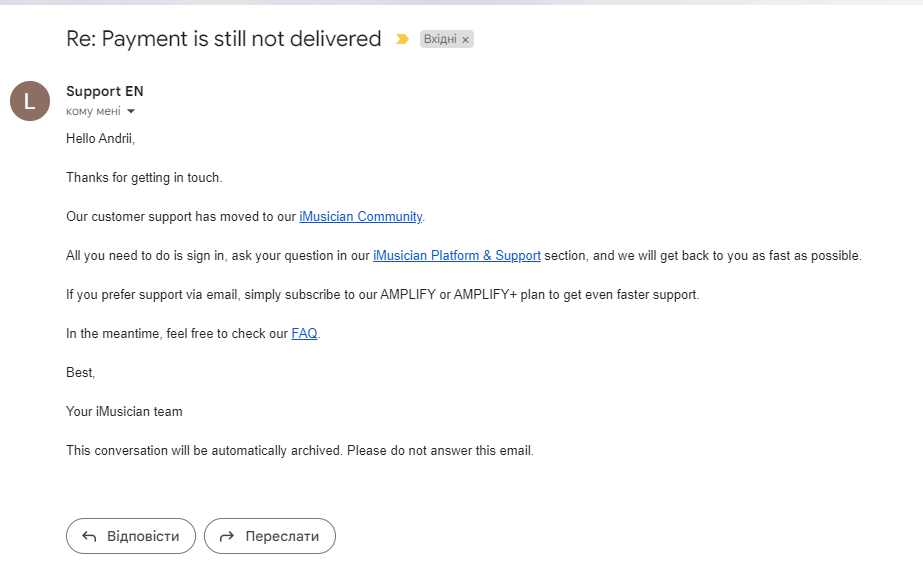Image resolution: width=923 pixels, height=584 pixels.
Task: Follow the FAQ link
Action: [304, 333]
